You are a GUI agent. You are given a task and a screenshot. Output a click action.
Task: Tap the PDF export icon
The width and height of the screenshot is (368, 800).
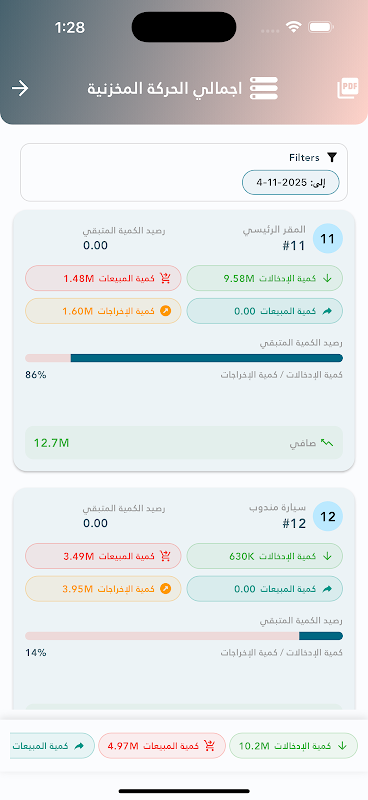click(348, 89)
